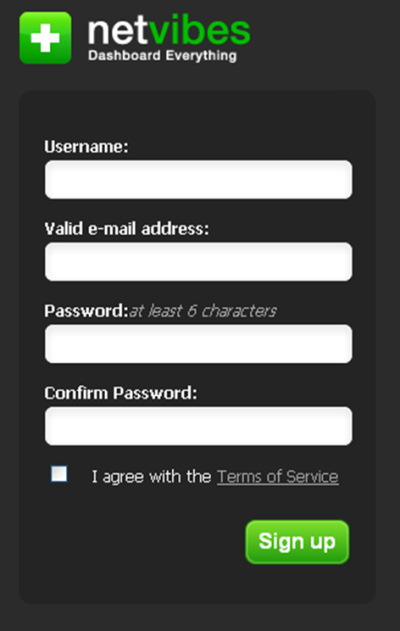Screen dimensions: 400x631
Task: Click the 'at least 6 characters' hint
Action: (x=202, y=311)
